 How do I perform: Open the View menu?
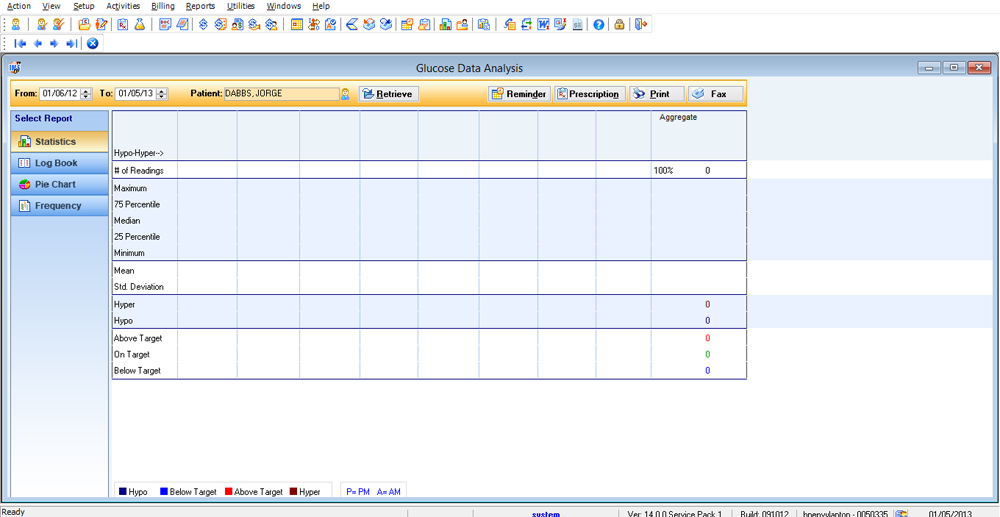click(51, 6)
